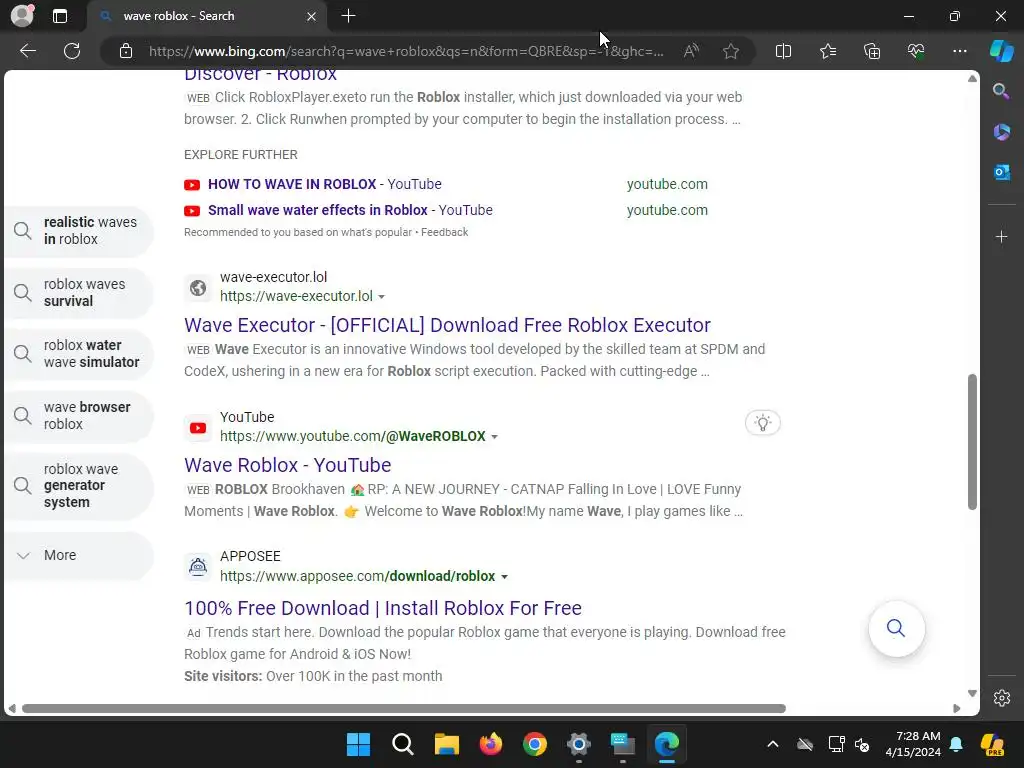This screenshot has width=1024, height=768.
Task: Click the floating search magnifier button
Action: [x=896, y=628]
